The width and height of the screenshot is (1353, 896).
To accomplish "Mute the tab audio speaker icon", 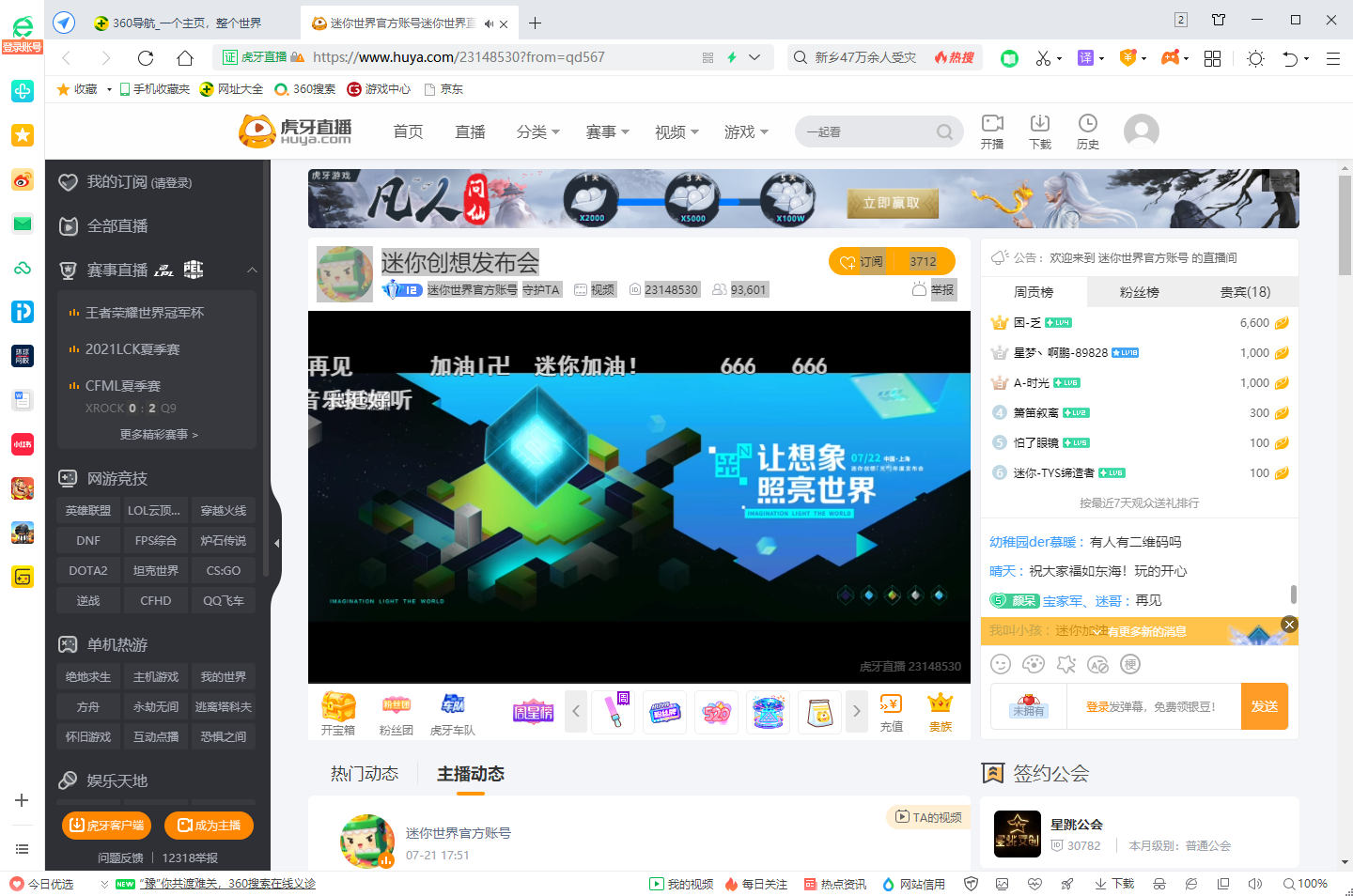I will click(489, 23).
